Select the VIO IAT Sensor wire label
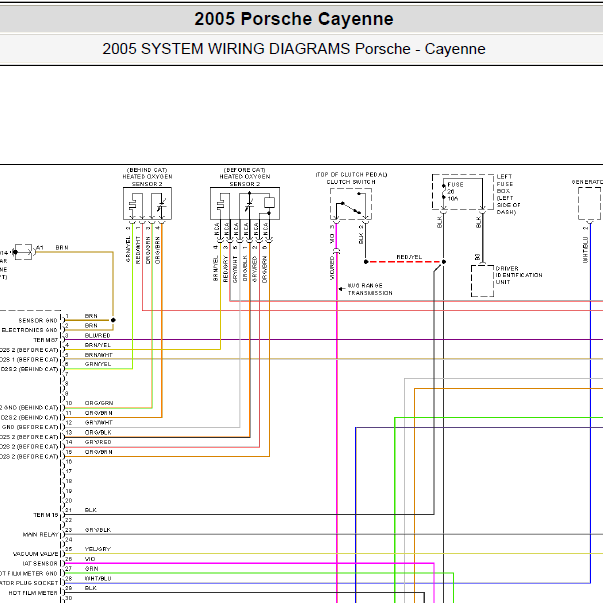Image resolution: width=603 pixels, height=603 pixels. 90,559
